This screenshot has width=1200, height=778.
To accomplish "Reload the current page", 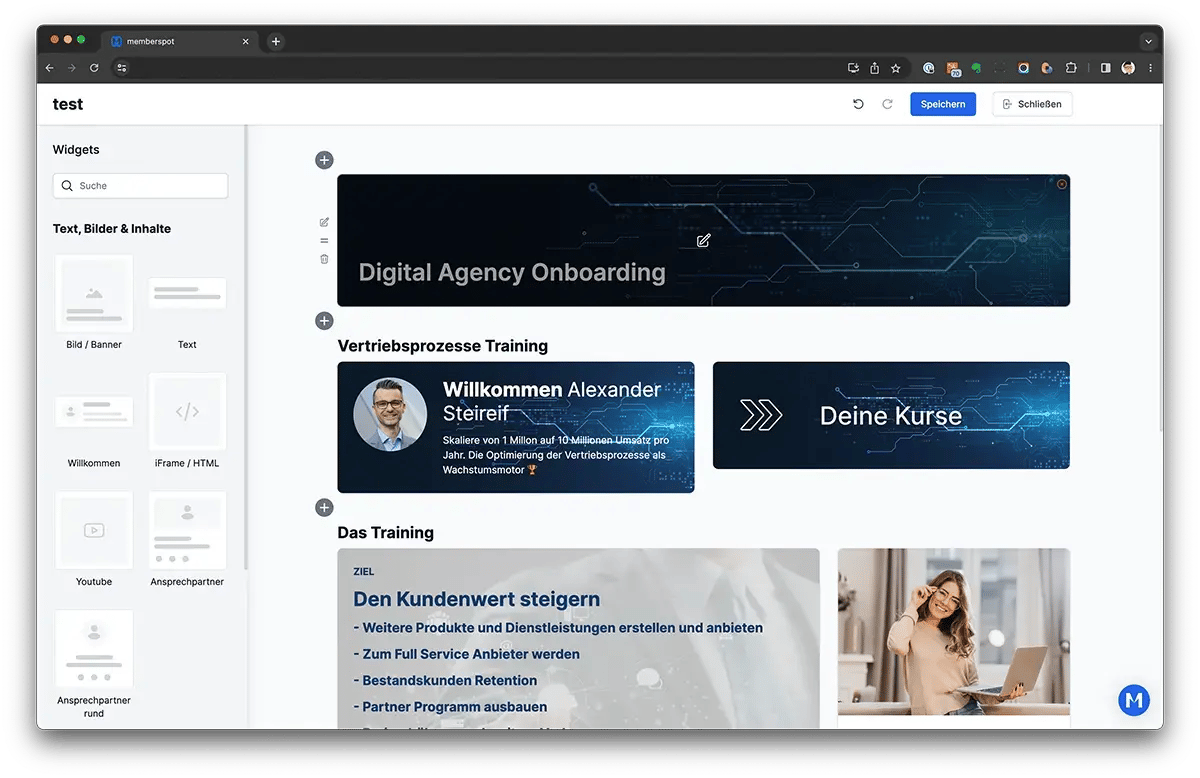I will click(94, 68).
